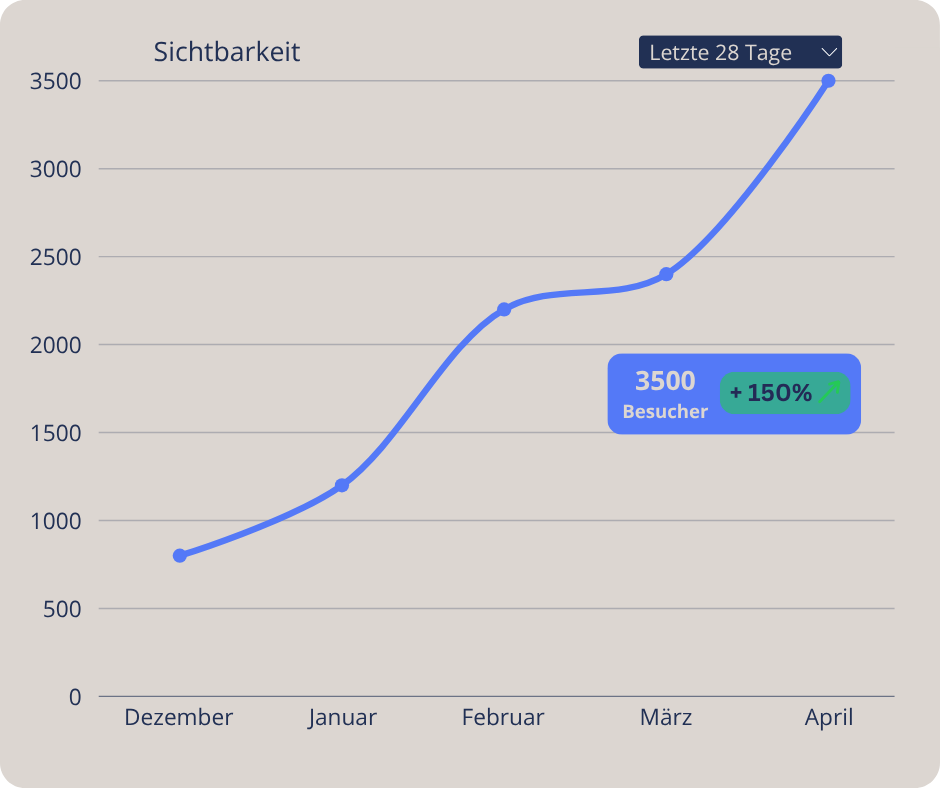Click the Januar axis label
Screen dimensions: 940x788
342,718
